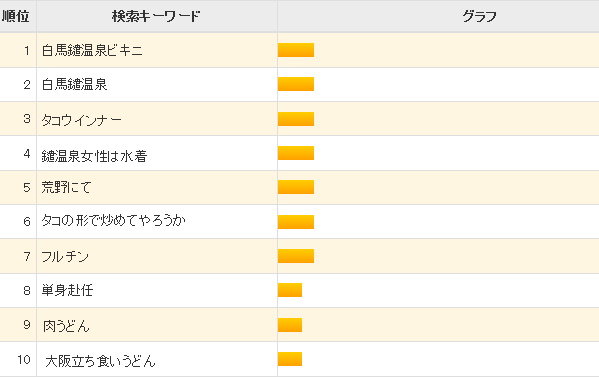Image resolution: width=599 pixels, height=378 pixels.
Task: Select keyword 単身赴任
Action: click(x=67, y=290)
